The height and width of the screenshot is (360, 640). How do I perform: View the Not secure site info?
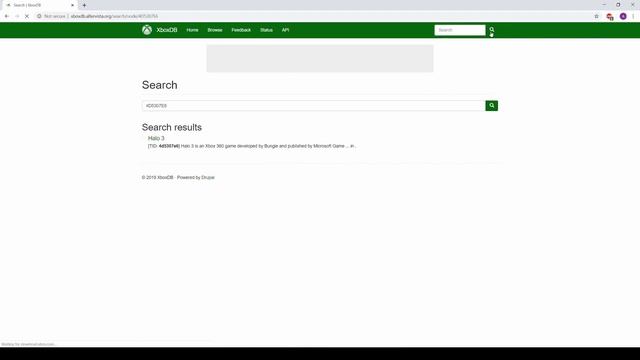click(x=51, y=16)
